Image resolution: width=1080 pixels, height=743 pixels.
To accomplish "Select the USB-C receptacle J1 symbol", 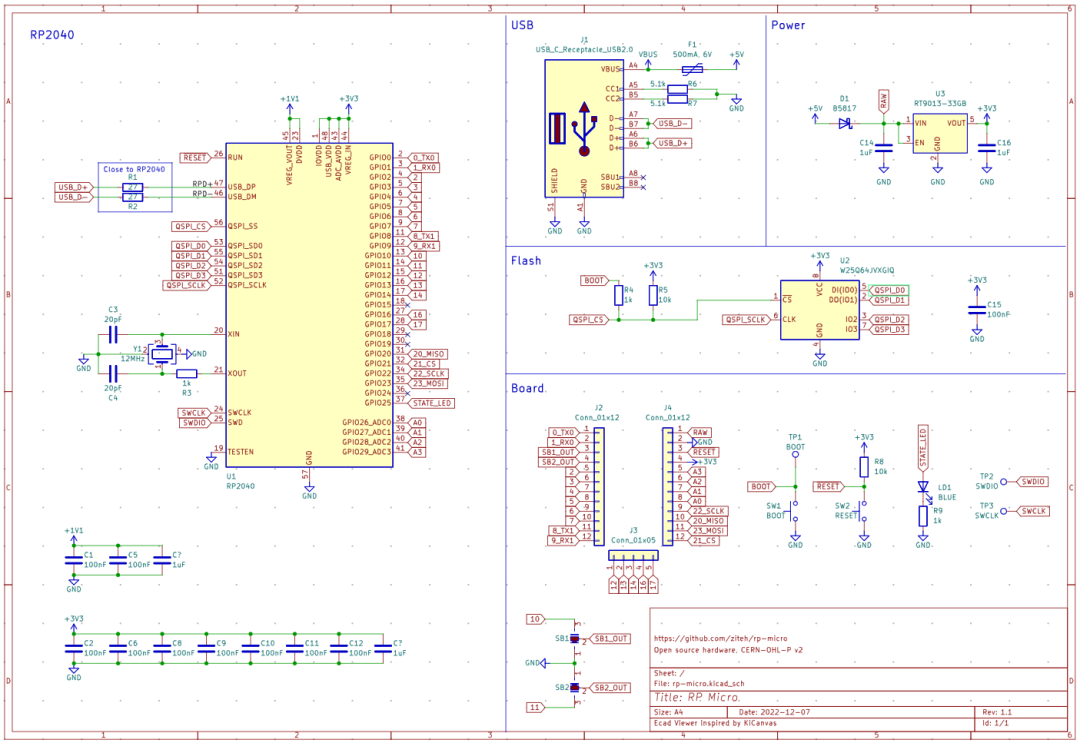I will pyautogui.click(x=584, y=129).
